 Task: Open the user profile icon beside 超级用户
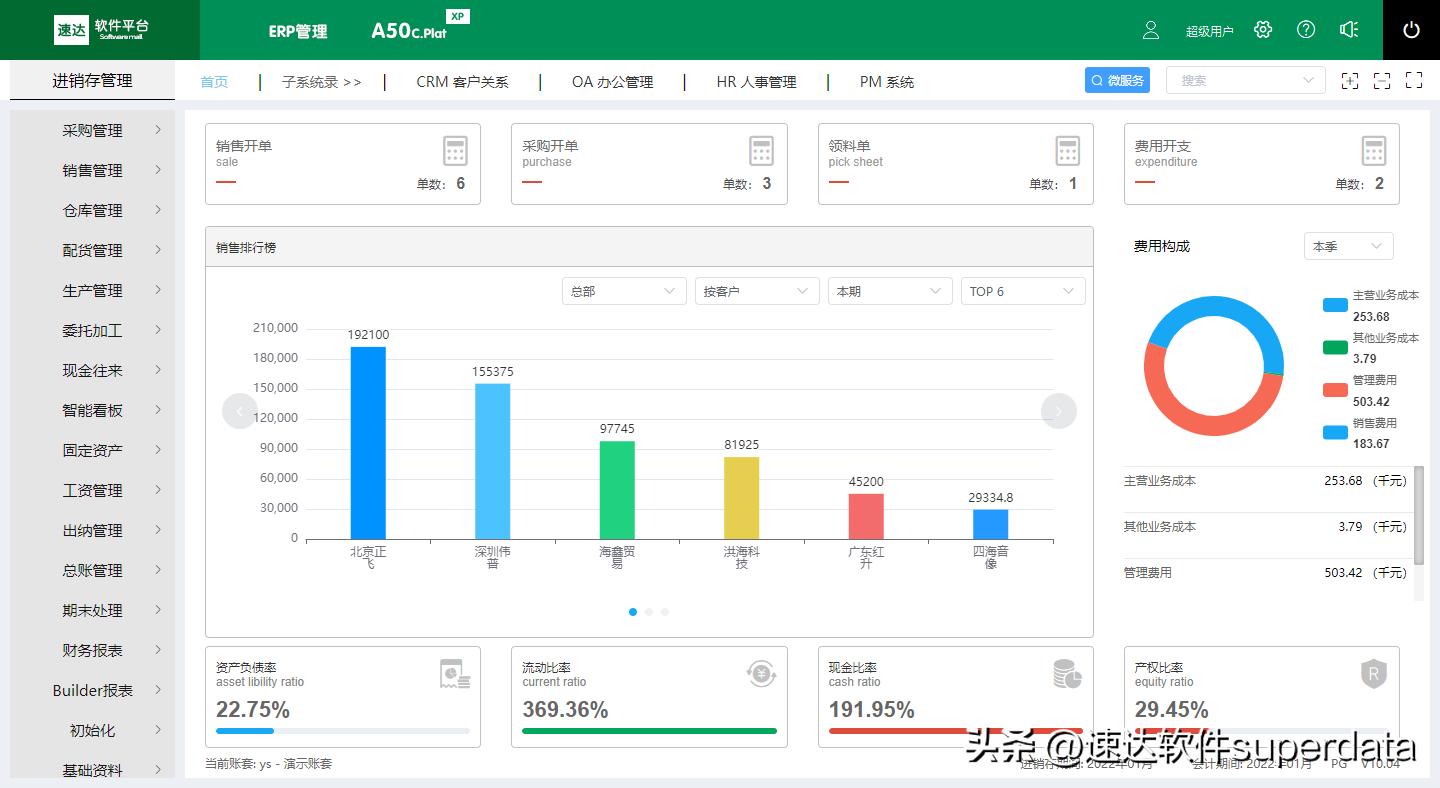coord(1150,30)
